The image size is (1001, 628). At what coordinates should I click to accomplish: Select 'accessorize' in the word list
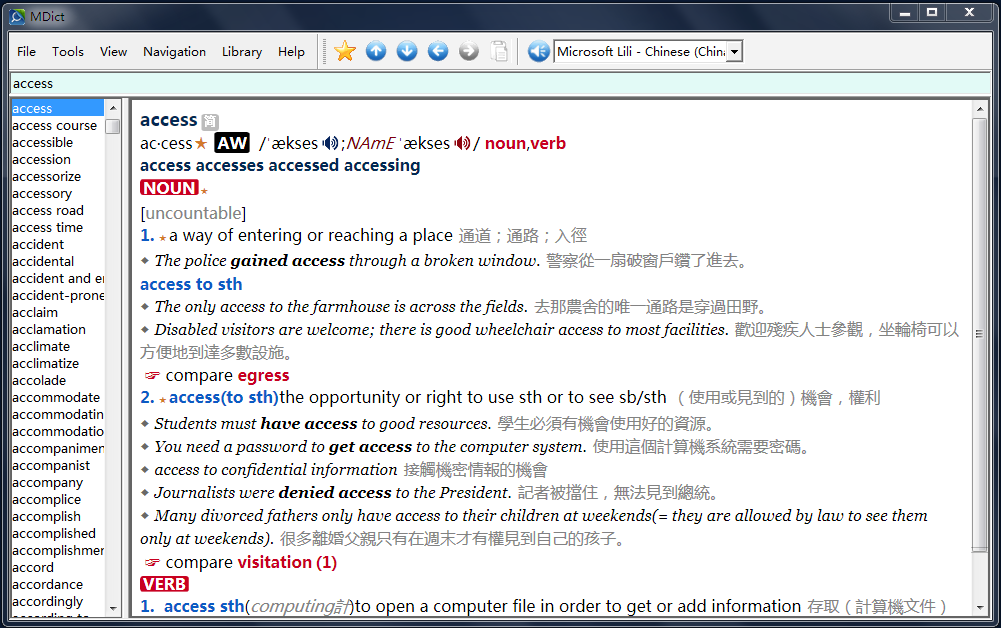(47, 177)
